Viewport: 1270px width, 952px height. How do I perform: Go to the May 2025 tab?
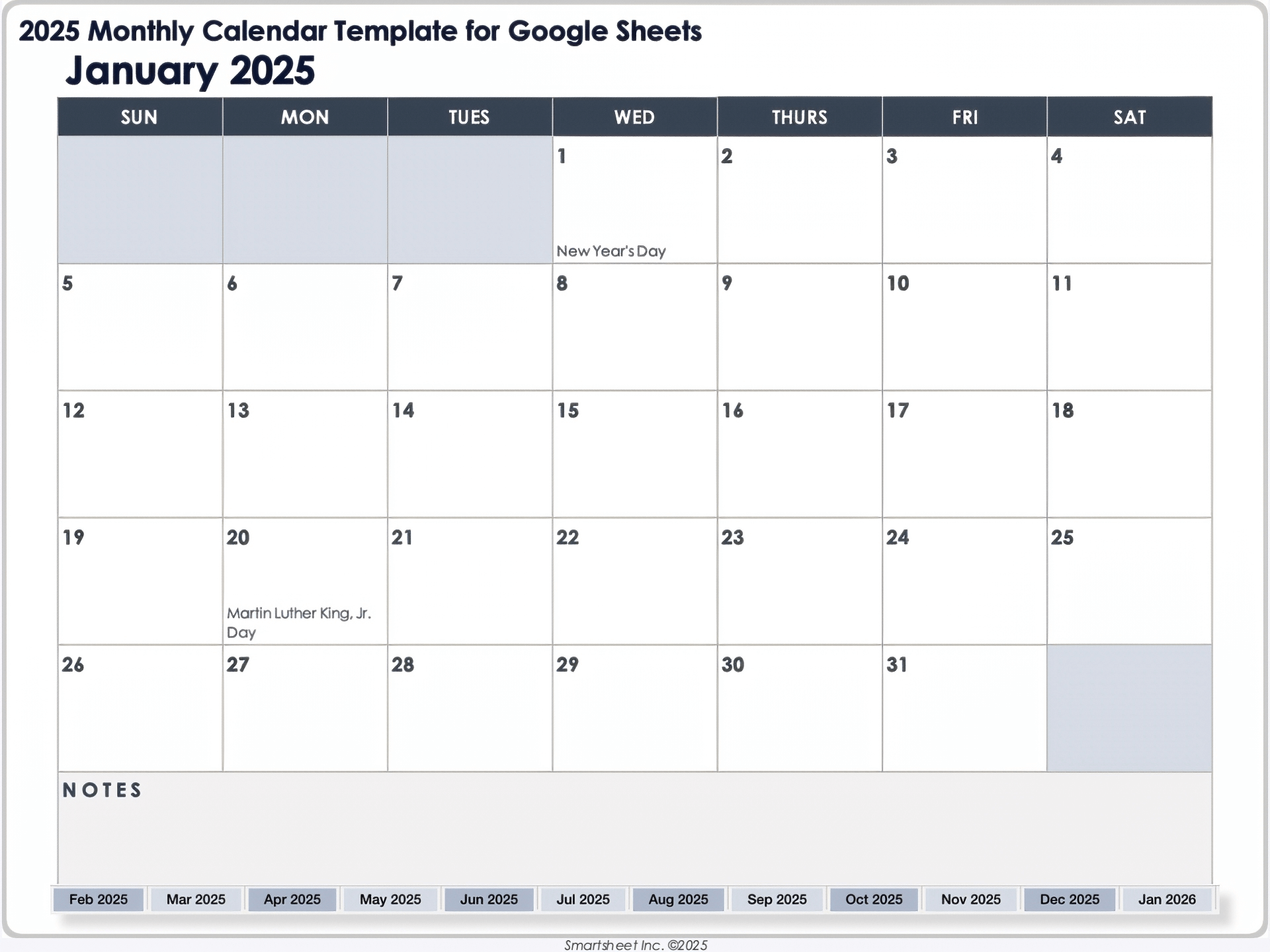[390, 899]
